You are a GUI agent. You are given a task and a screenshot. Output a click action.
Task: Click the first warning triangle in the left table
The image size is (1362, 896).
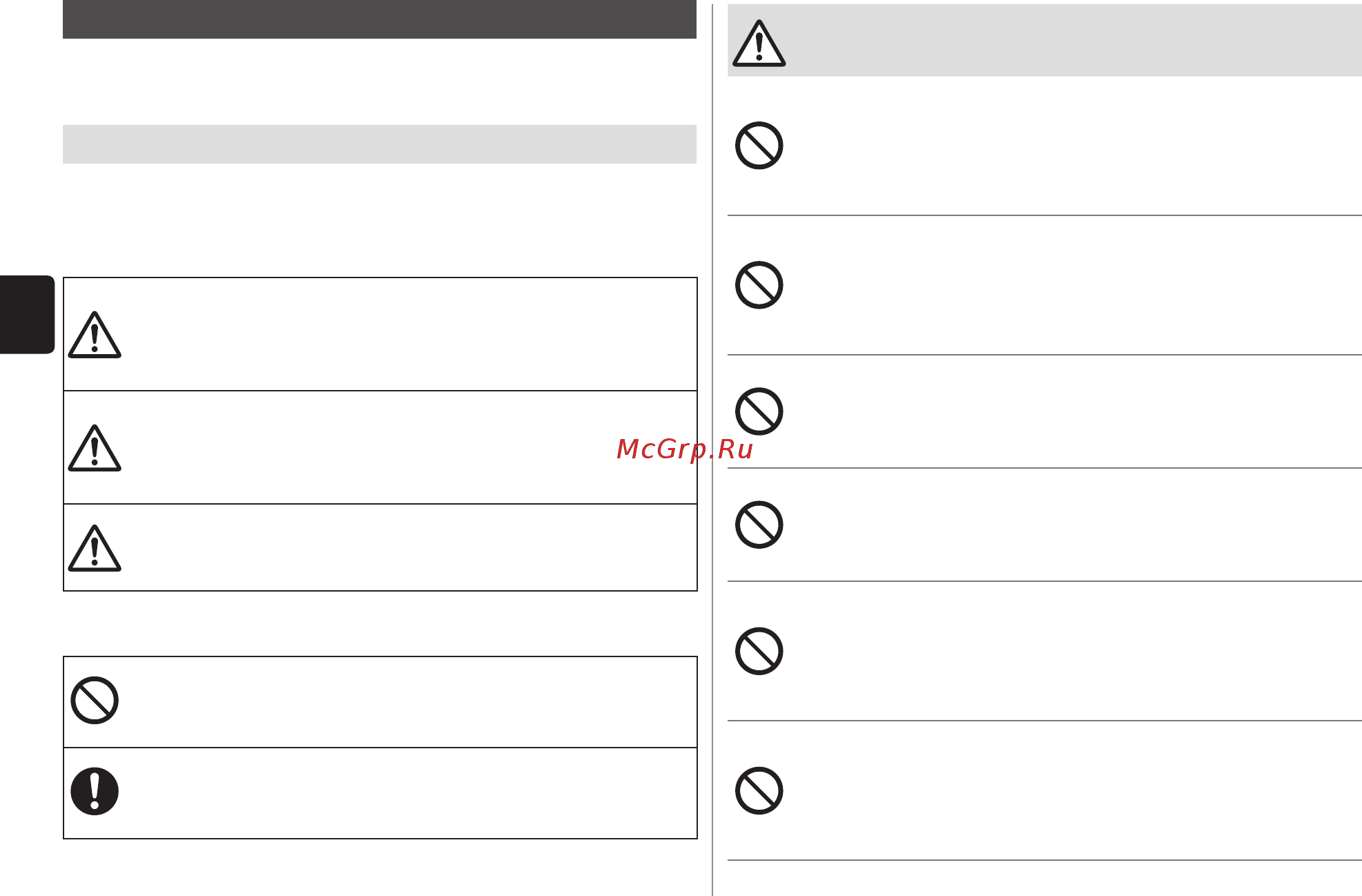point(95,335)
